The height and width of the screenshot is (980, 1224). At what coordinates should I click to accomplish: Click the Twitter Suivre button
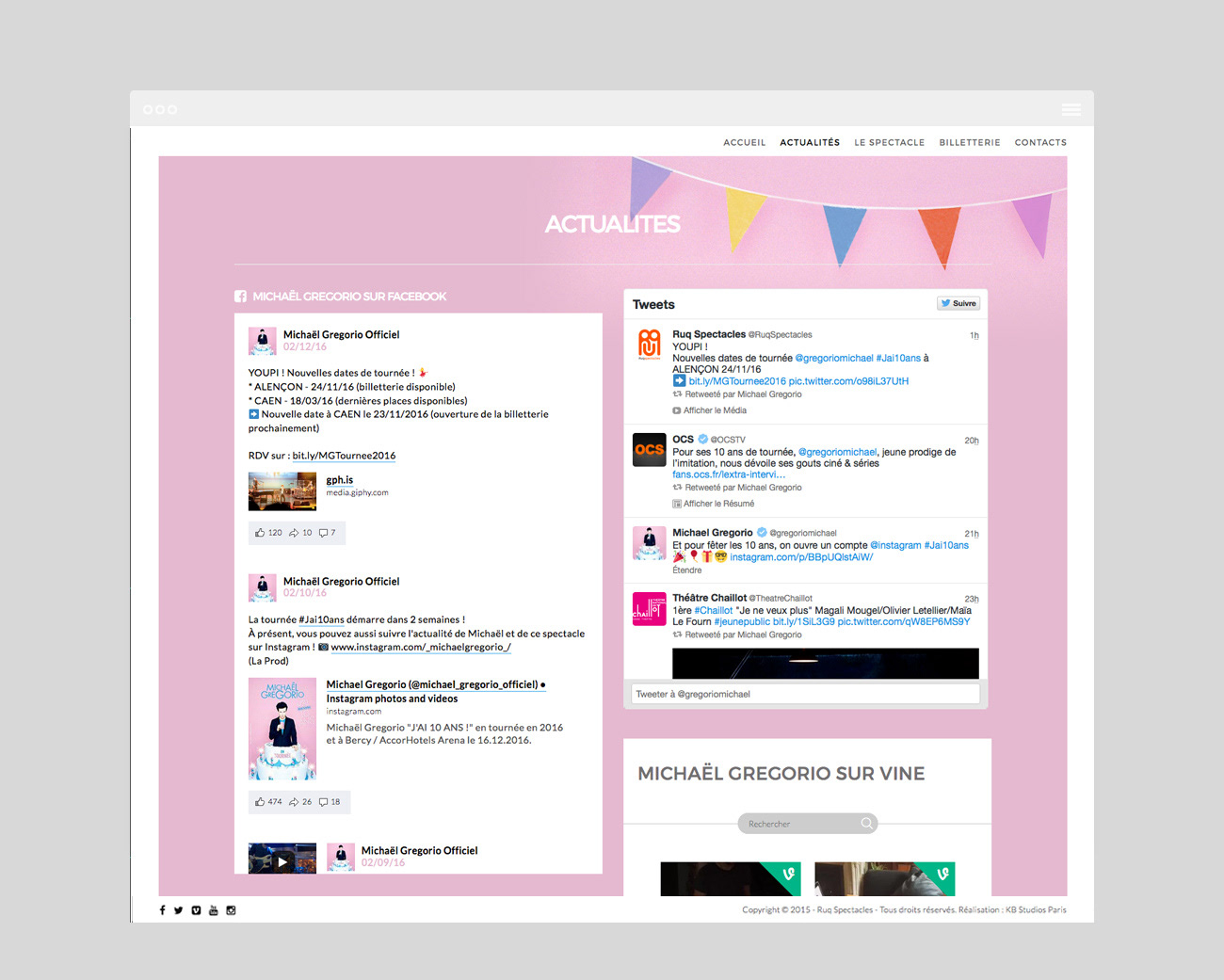tap(958, 303)
